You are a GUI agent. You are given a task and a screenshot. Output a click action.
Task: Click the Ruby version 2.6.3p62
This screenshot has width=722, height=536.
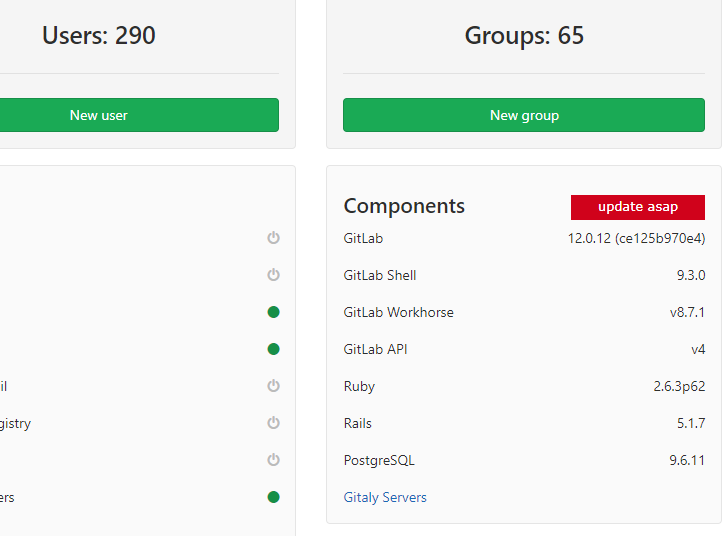(x=679, y=386)
